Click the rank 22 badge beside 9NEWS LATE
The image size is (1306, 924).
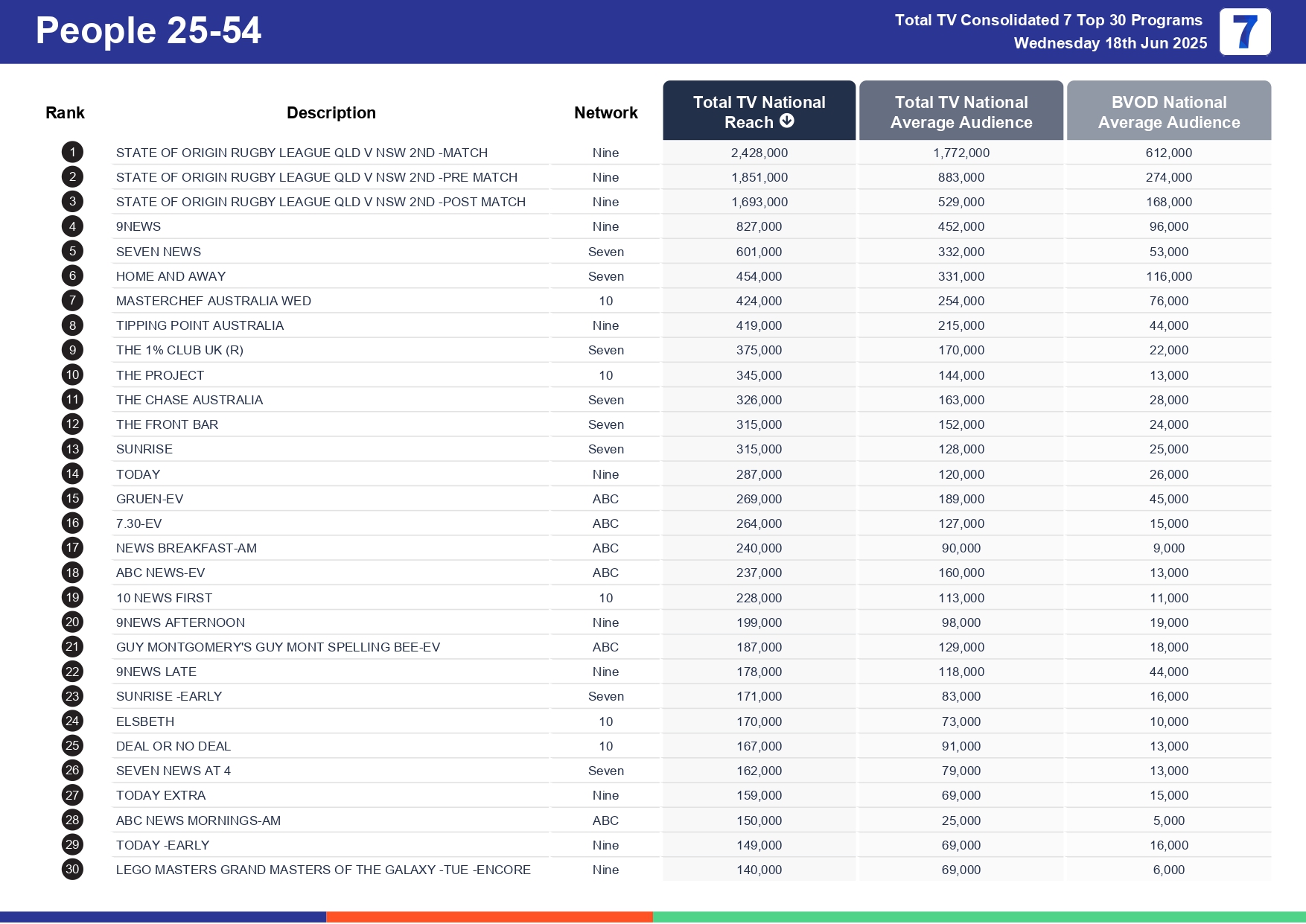pyautogui.click(x=71, y=671)
